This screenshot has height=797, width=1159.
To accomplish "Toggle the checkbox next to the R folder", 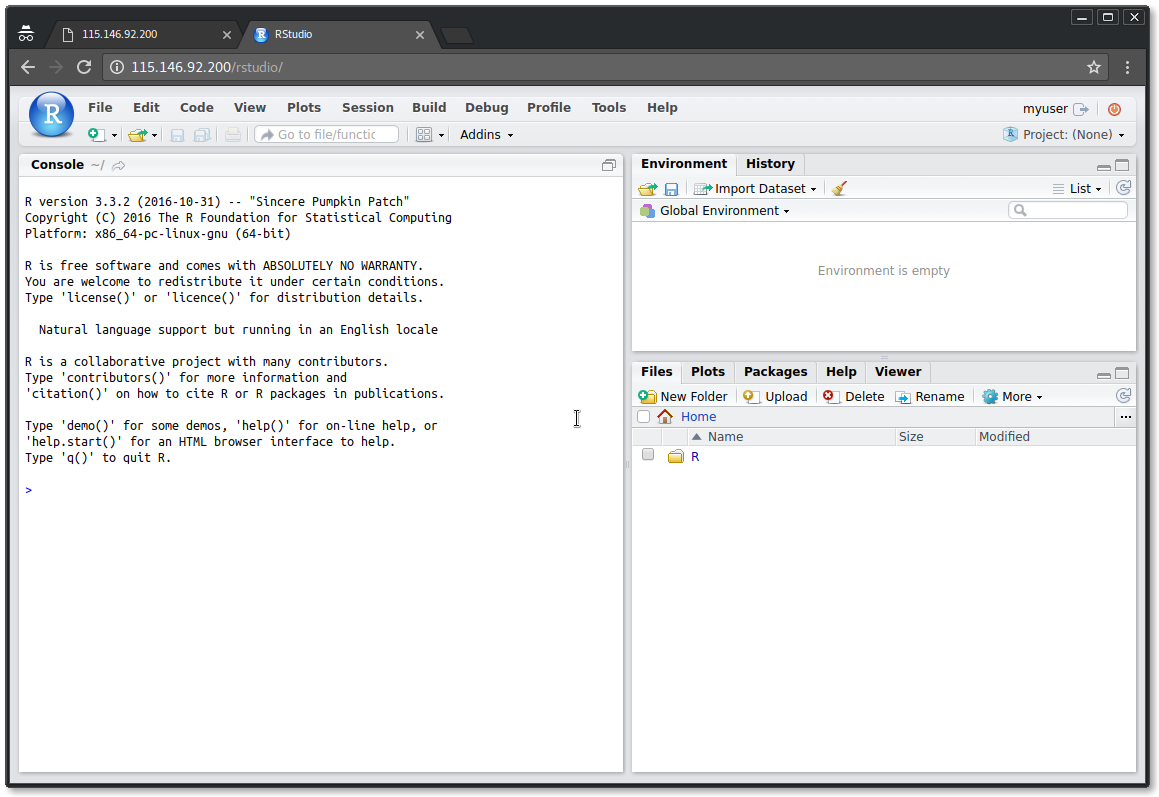I will click(647, 455).
